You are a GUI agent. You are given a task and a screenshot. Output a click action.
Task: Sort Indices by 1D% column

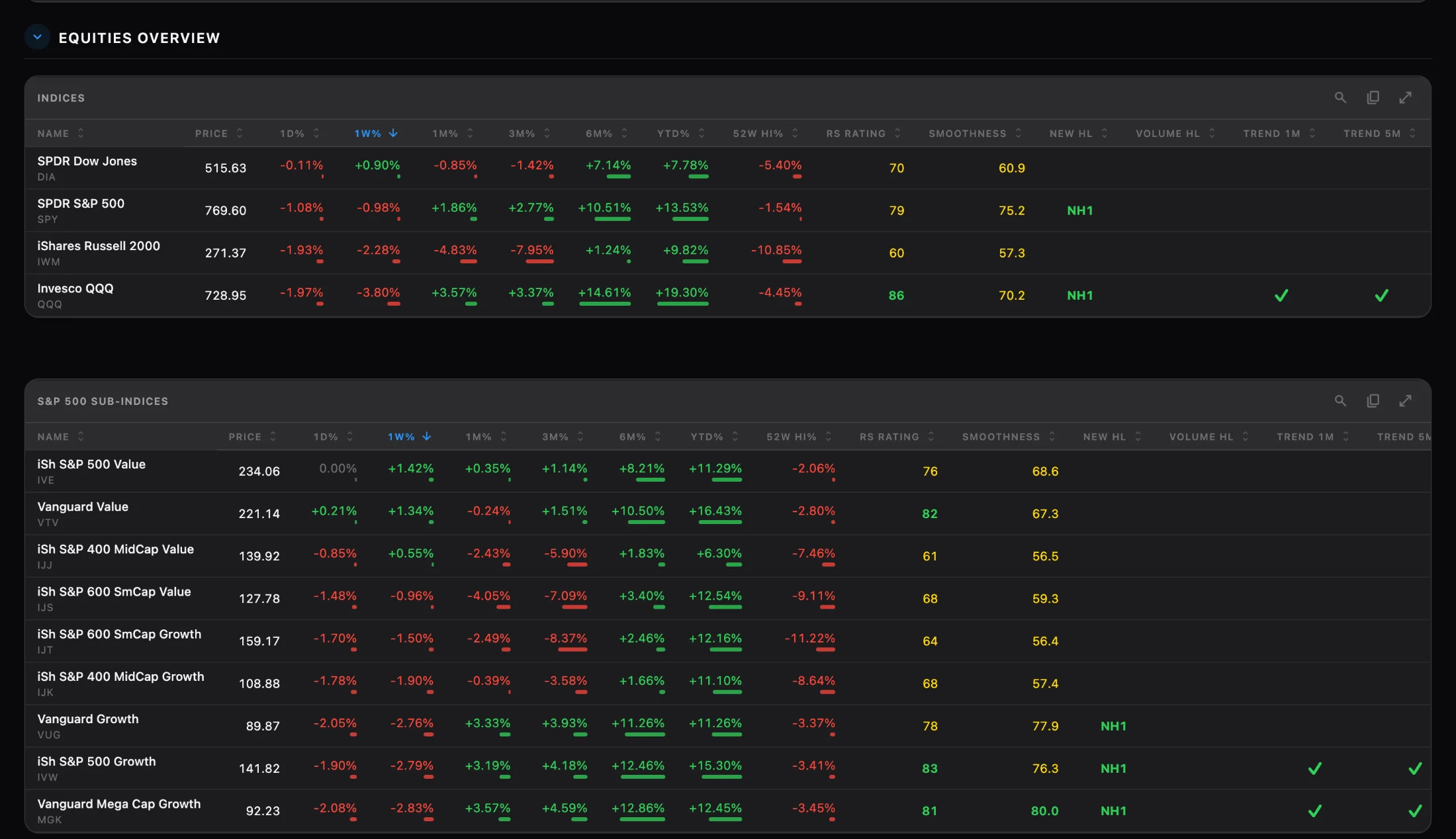tap(300, 133)
